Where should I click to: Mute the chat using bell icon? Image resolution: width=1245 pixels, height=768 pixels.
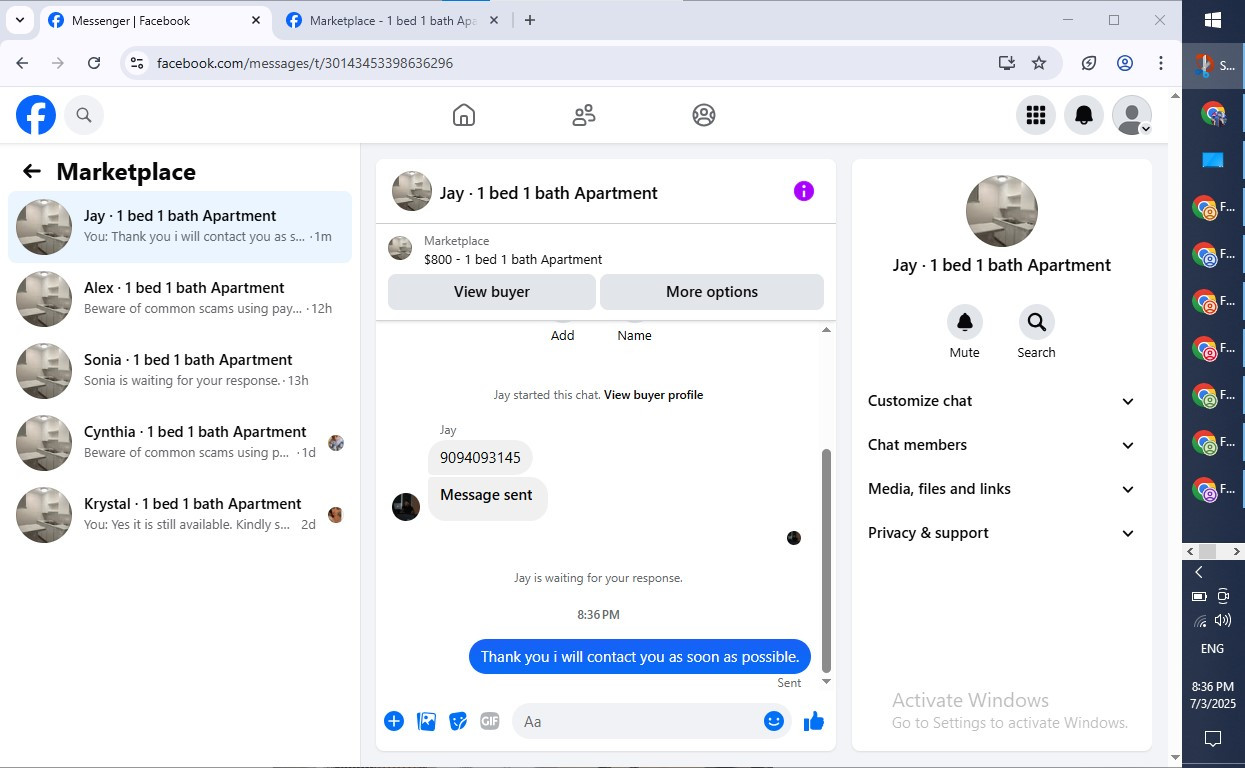pyautogui.click(x=965, y=322)
